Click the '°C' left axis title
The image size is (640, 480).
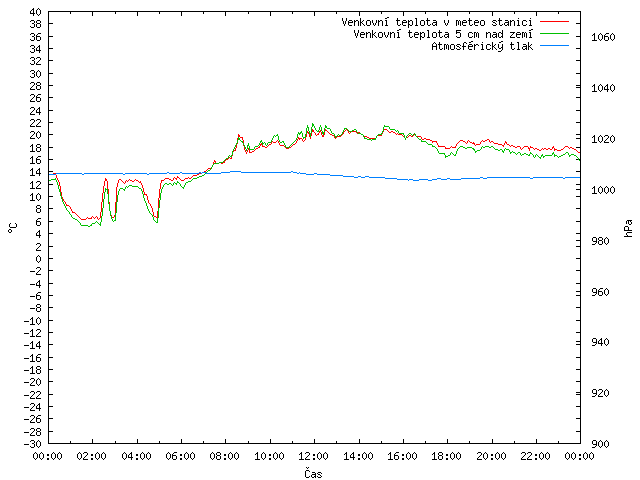(x=13, y=228)
